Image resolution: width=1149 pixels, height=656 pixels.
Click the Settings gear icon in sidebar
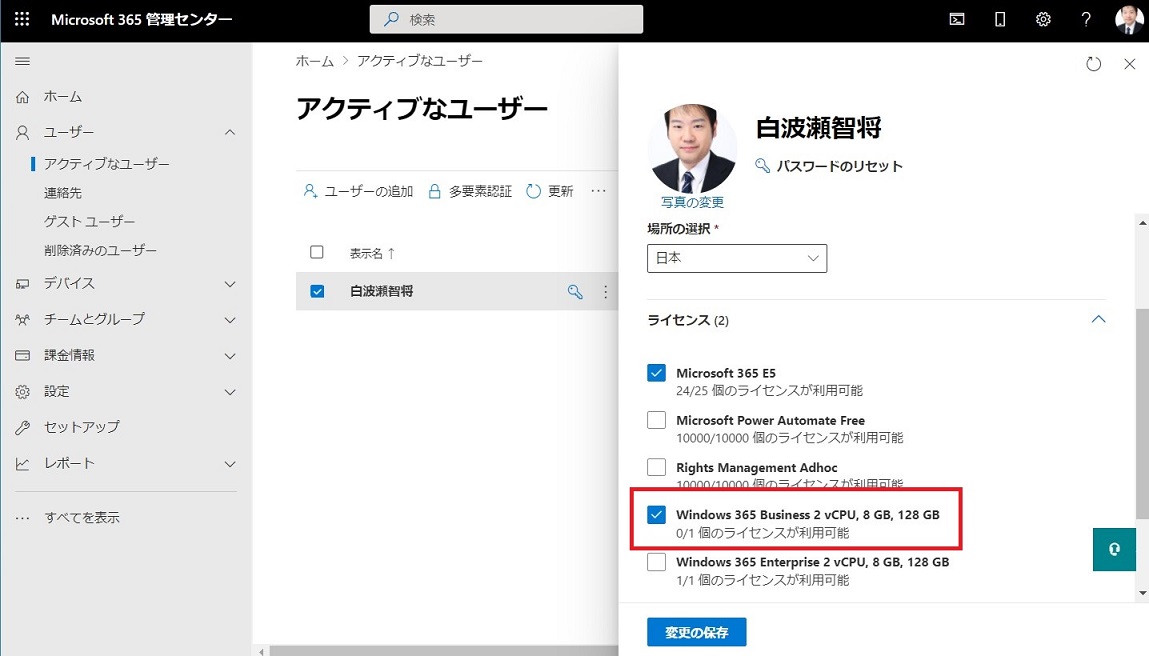point(23,392)
